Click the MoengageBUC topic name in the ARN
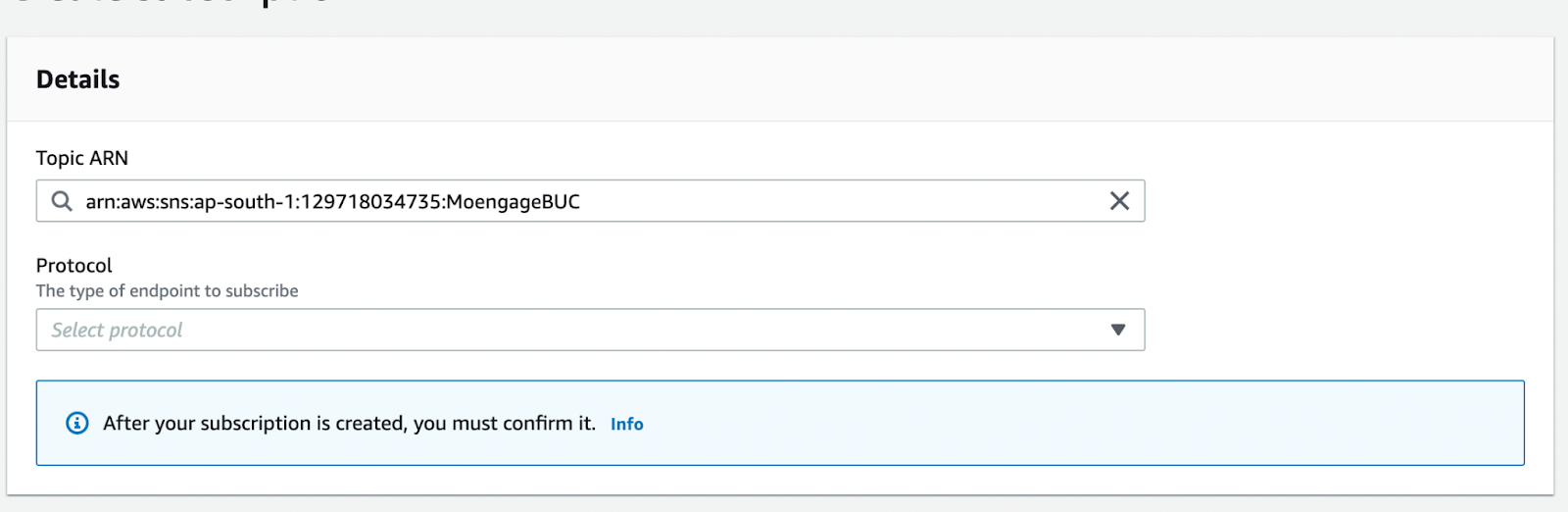Image resolution: width=1568 pixels, height=512 pixels. tap(513, 202)
